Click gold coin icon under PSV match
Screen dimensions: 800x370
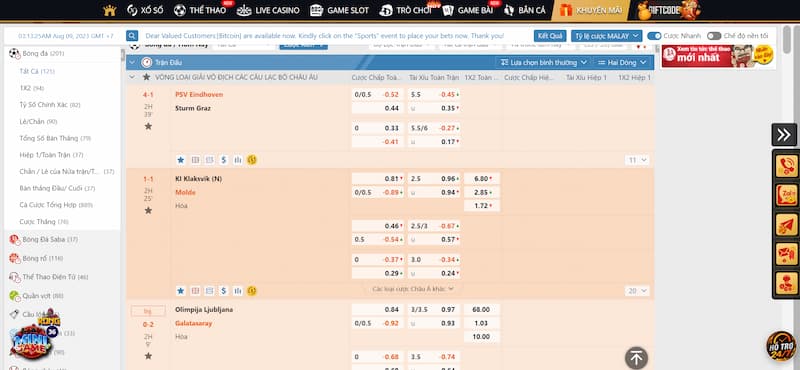(252, 160)
